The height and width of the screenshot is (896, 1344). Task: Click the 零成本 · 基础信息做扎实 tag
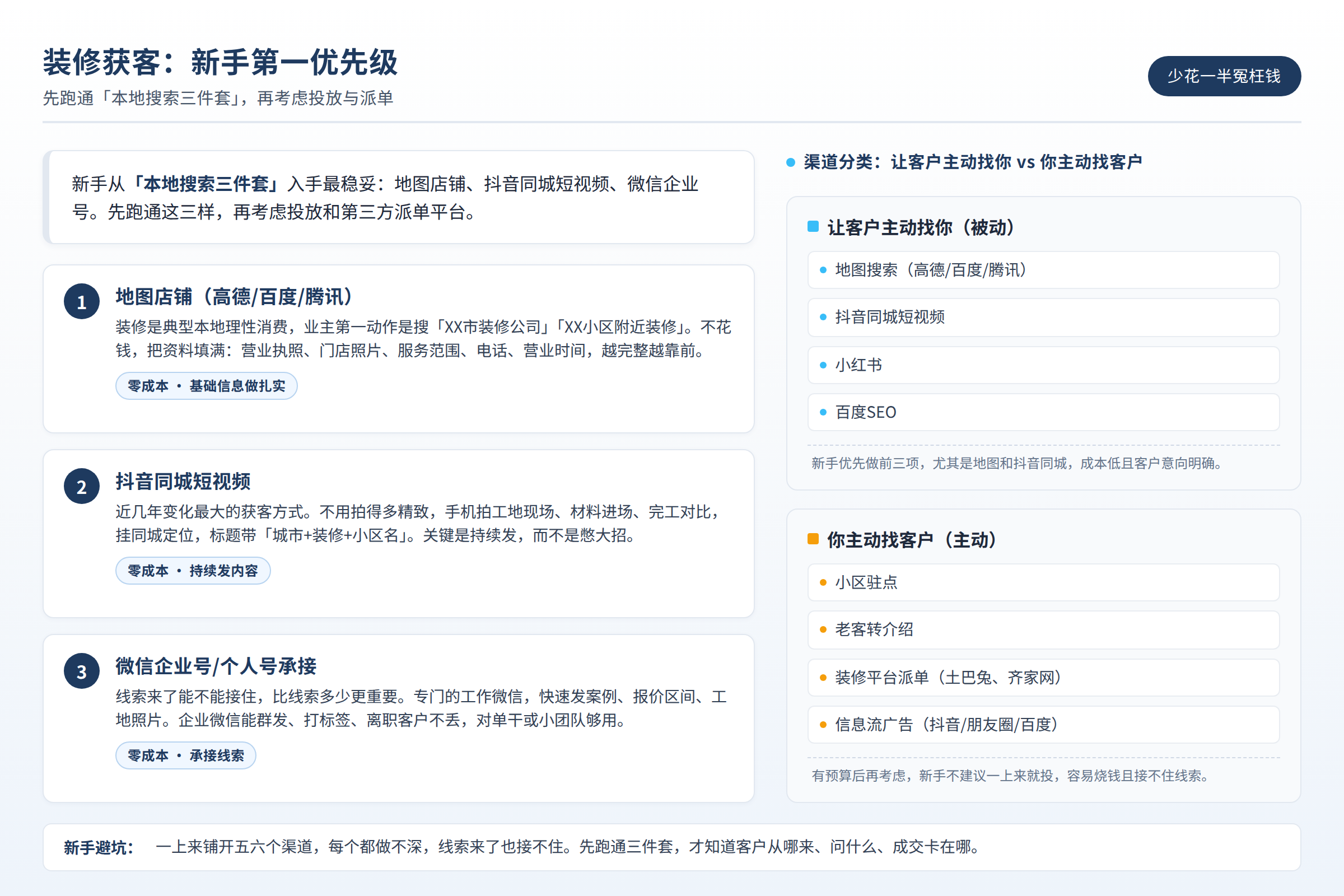206,386
